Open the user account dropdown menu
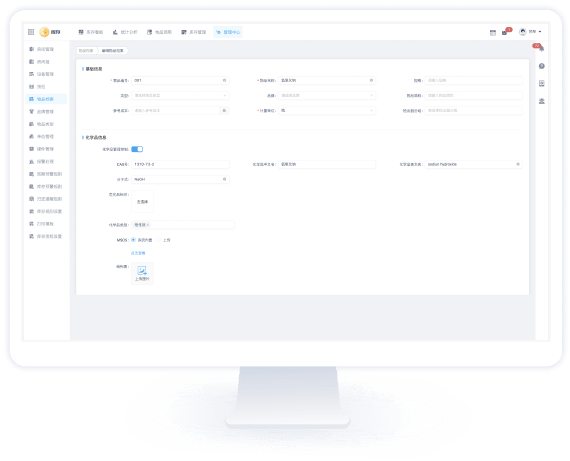570x461 pixels. click(530, 32)
